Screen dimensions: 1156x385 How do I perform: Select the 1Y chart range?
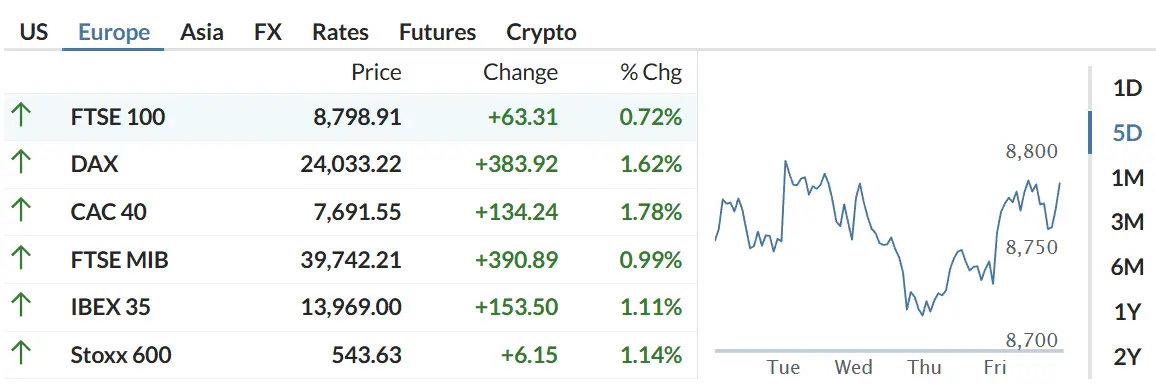coord(1127,313)
